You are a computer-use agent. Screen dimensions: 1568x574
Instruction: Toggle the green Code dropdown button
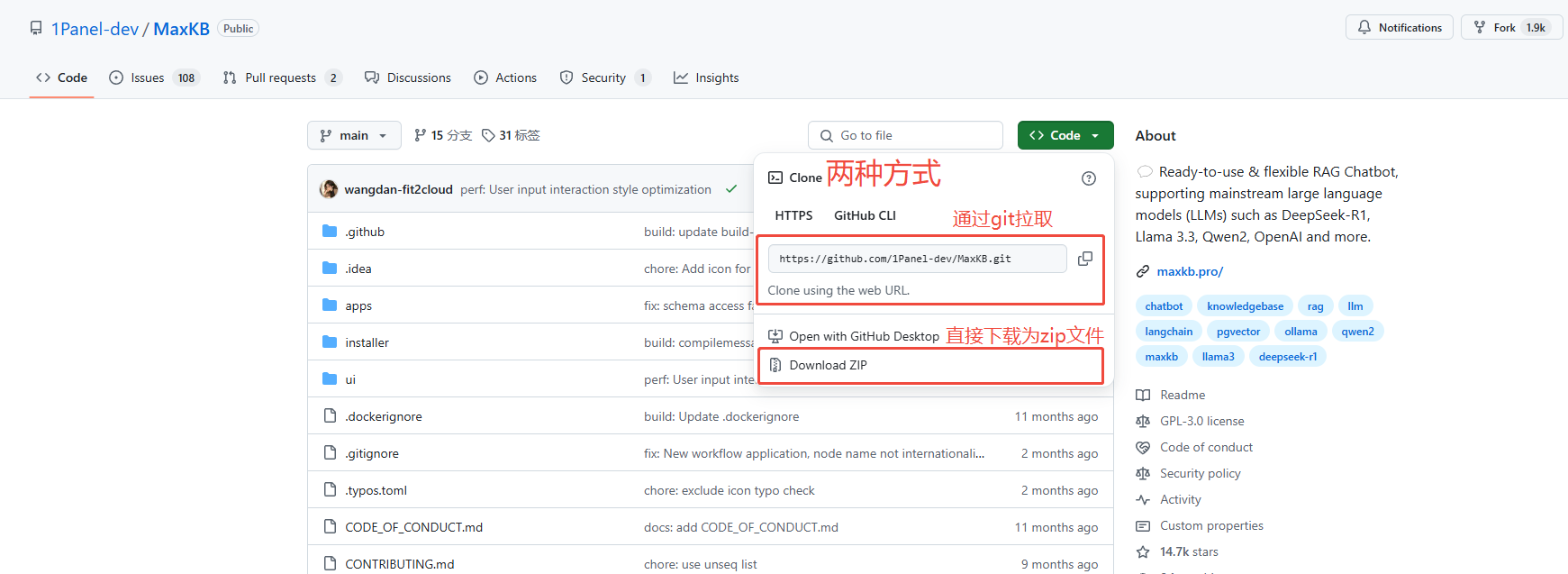pyautogui.click(x=1065, y=135)
